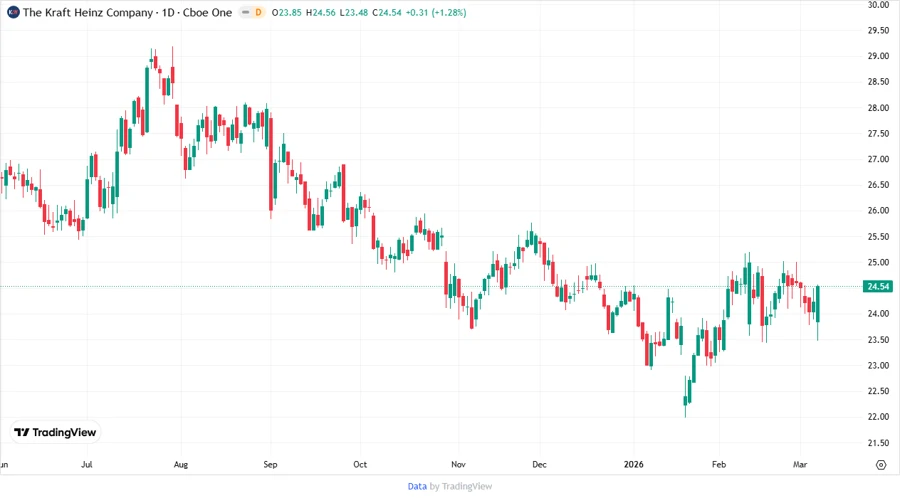Click the Oct label on time axis
Viewport: 900px width, 498px height.
pyautogui.click(x=360, y=464)
